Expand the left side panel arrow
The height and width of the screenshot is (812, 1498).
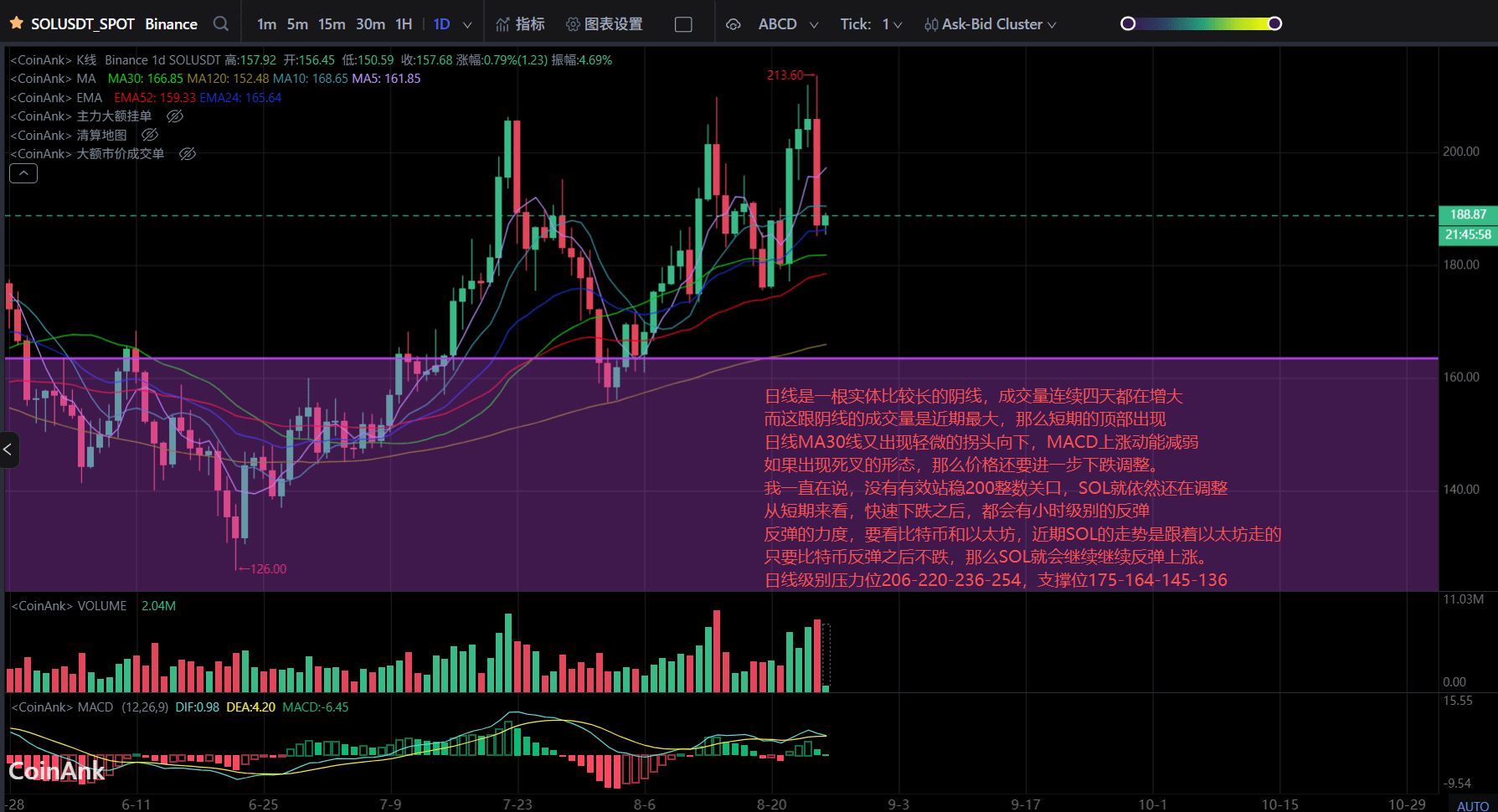pyautogui.click(x=8, y=450)
